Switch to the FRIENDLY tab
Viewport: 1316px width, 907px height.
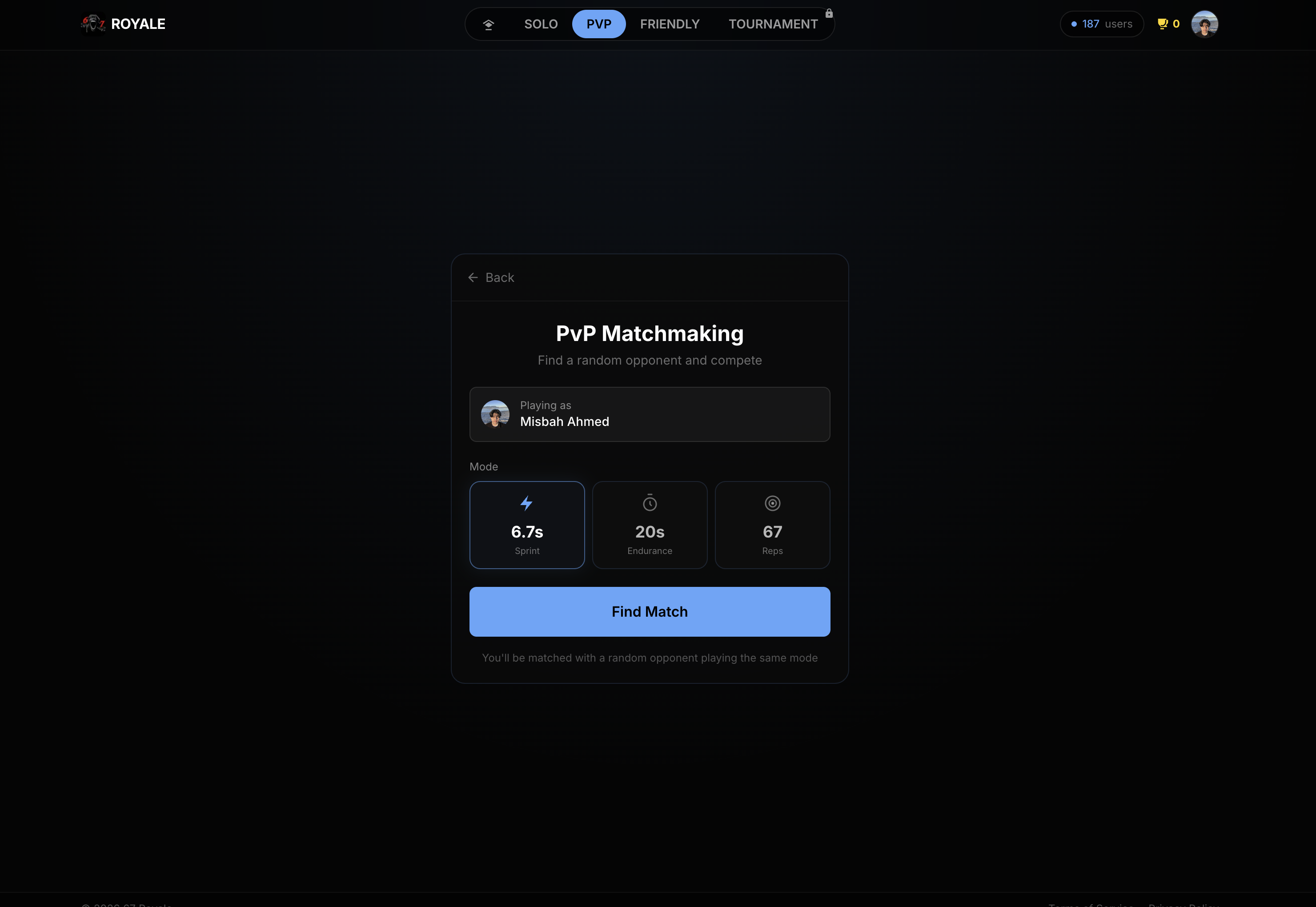670,24
